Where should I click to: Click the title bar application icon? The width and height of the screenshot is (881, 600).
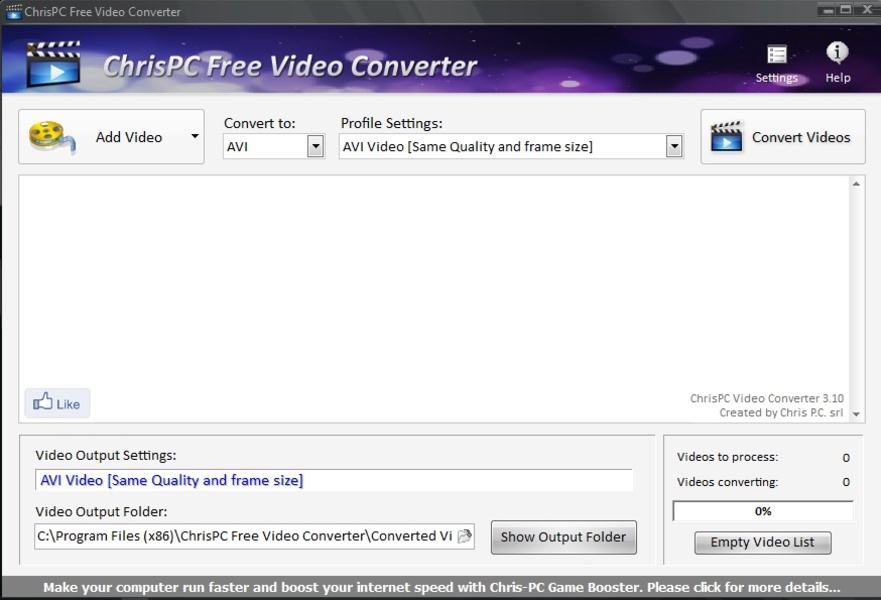(13, 11)
